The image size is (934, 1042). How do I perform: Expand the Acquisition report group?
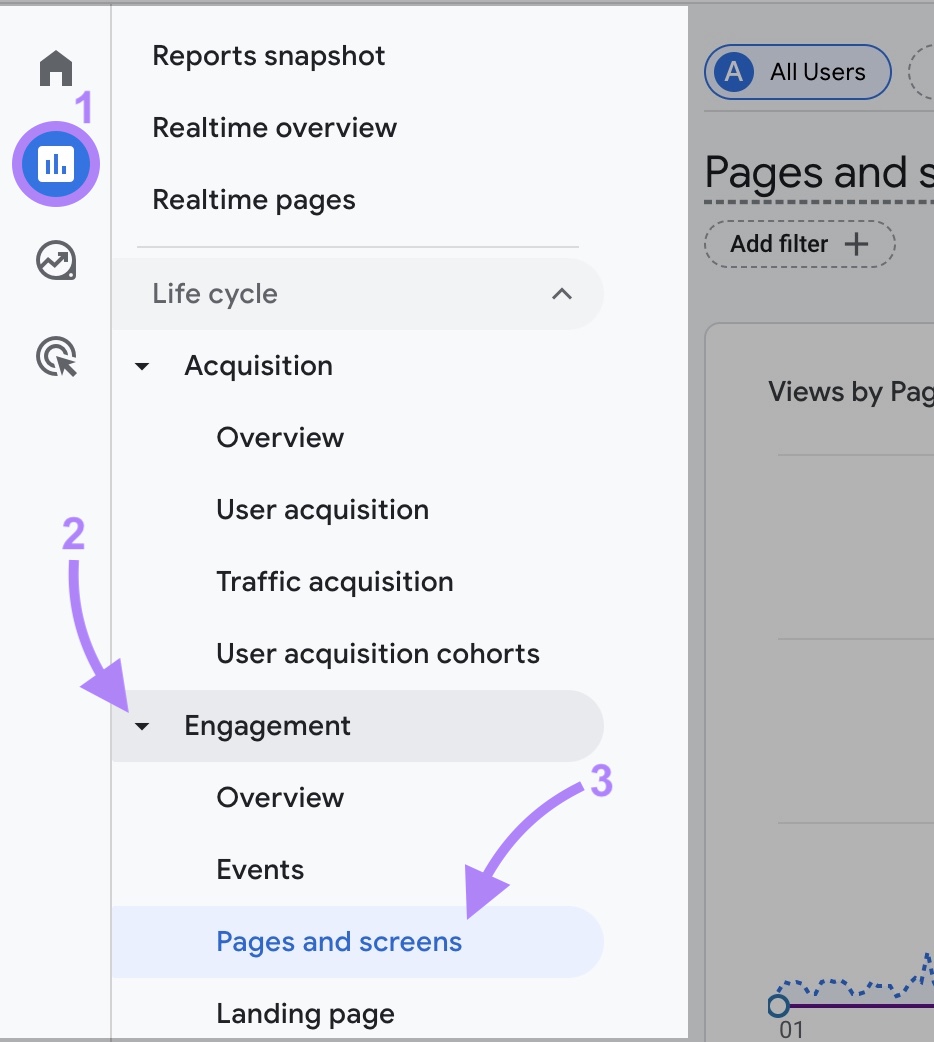[x=141, y=365]
